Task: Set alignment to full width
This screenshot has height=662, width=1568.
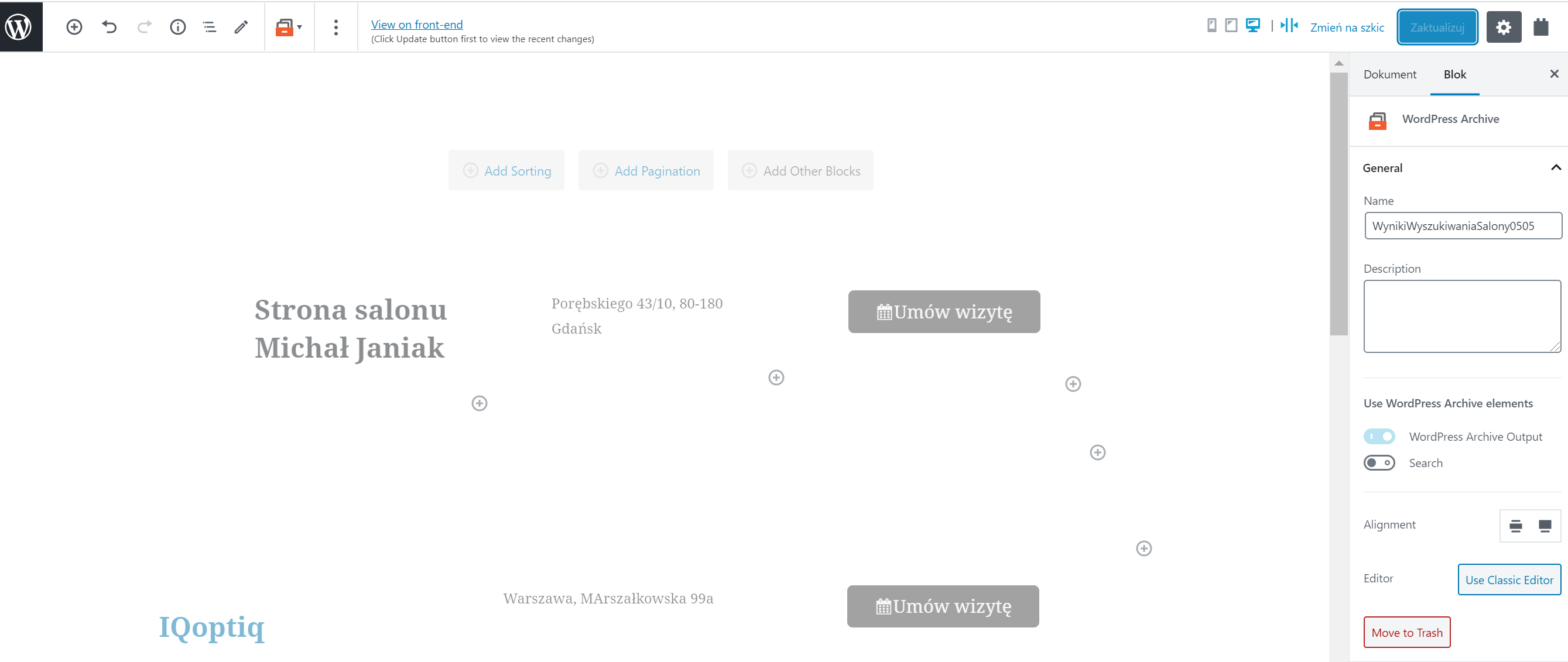Action: click(1545, 526)
